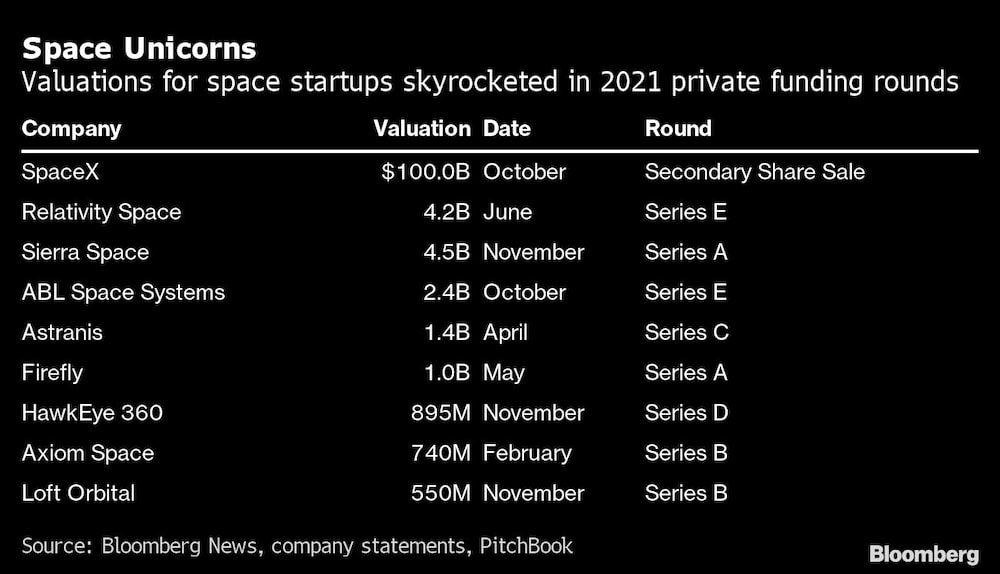Select the Valuation column header
The width and height of the screenshot is (1000, 574).
pyautogui.click(x=421, y=128)
